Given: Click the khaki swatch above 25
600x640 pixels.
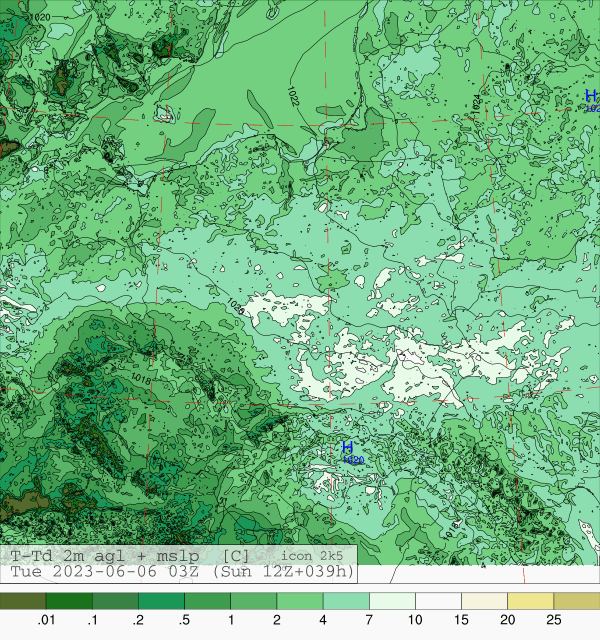Looking at the screenshot, I should (x=577, y=601).
